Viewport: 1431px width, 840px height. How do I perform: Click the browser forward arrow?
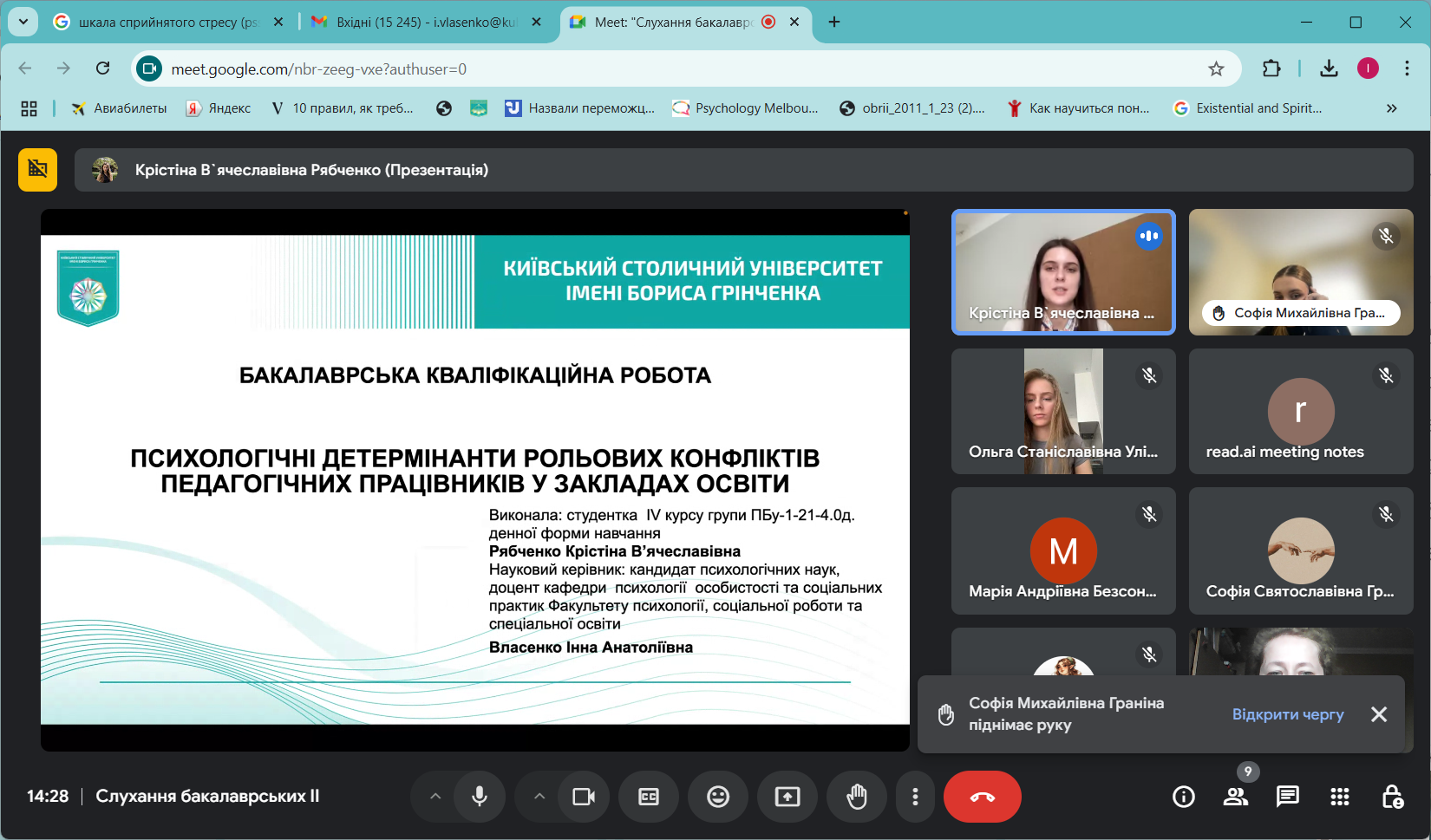[63, 68]
